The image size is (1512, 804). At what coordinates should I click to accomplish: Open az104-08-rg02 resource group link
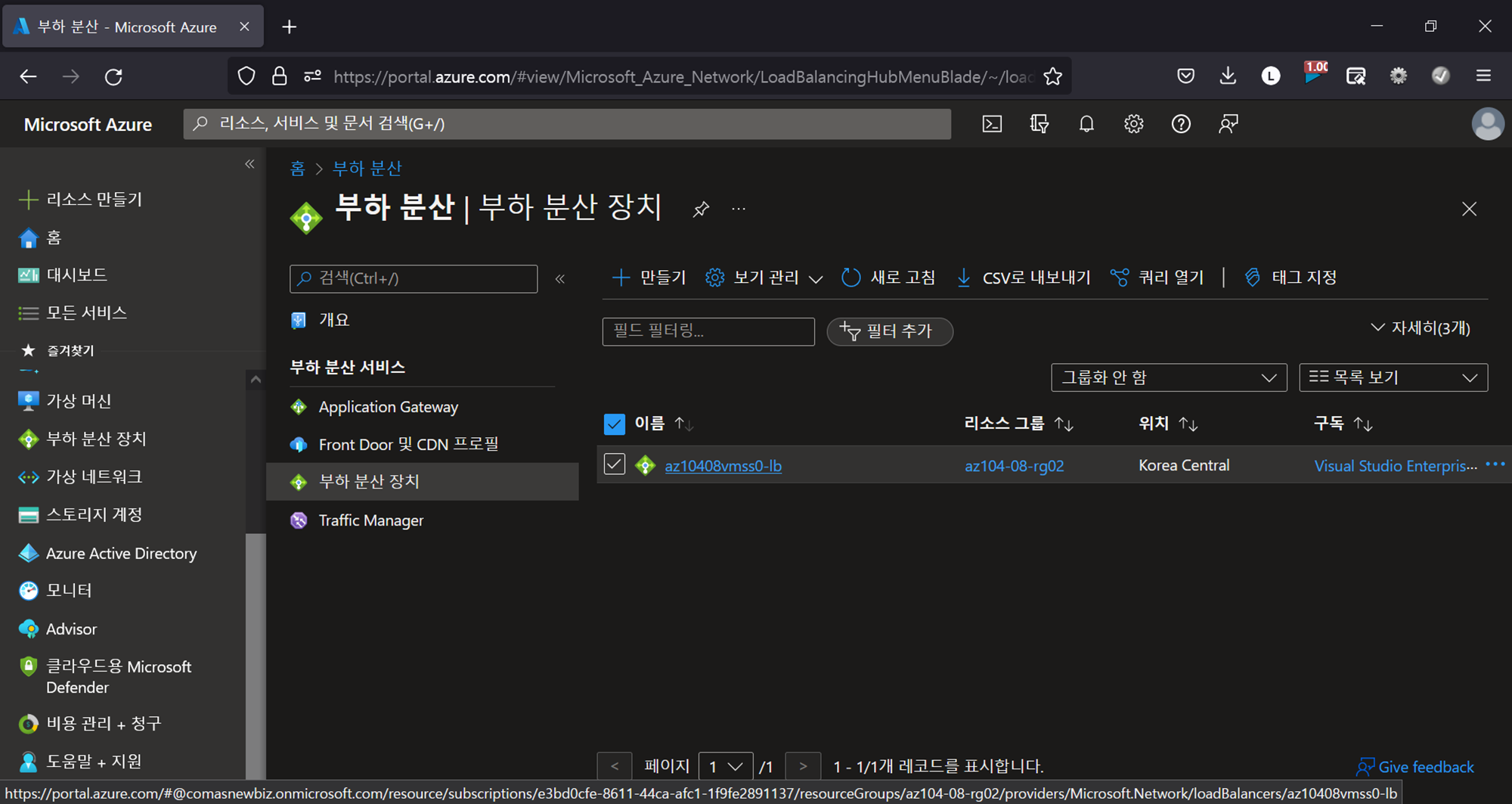click(x=1014, y=466)
